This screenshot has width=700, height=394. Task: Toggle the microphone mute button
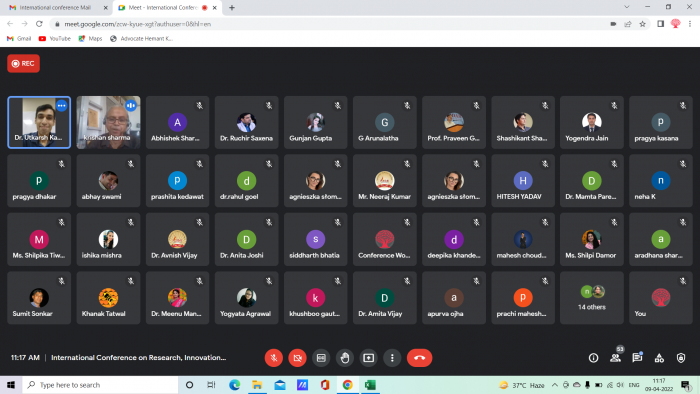(274, 358)
